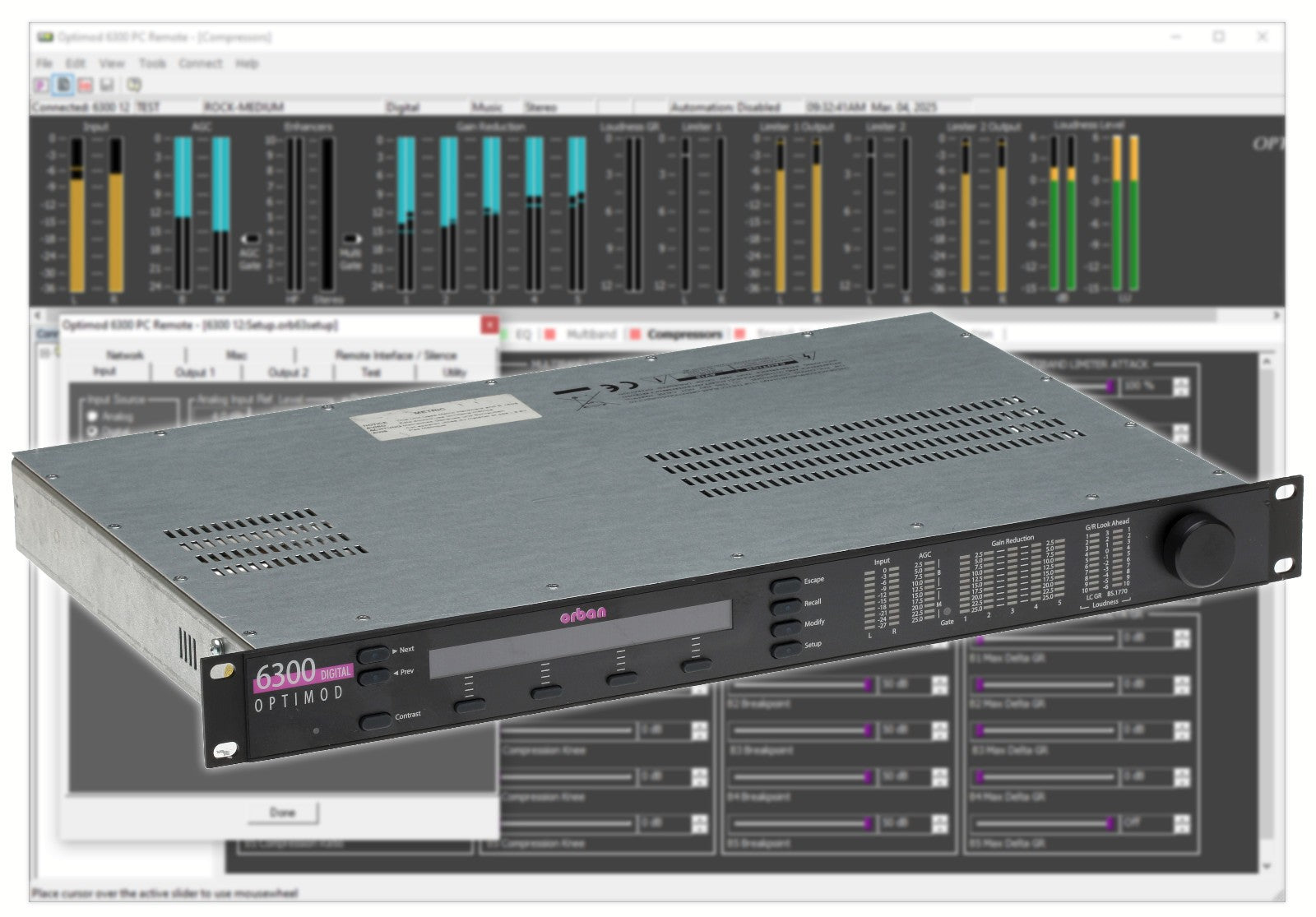The image size is (1316, 917).
Task: Select the Input tab in Setup dialog
Action: click(104, 372)
